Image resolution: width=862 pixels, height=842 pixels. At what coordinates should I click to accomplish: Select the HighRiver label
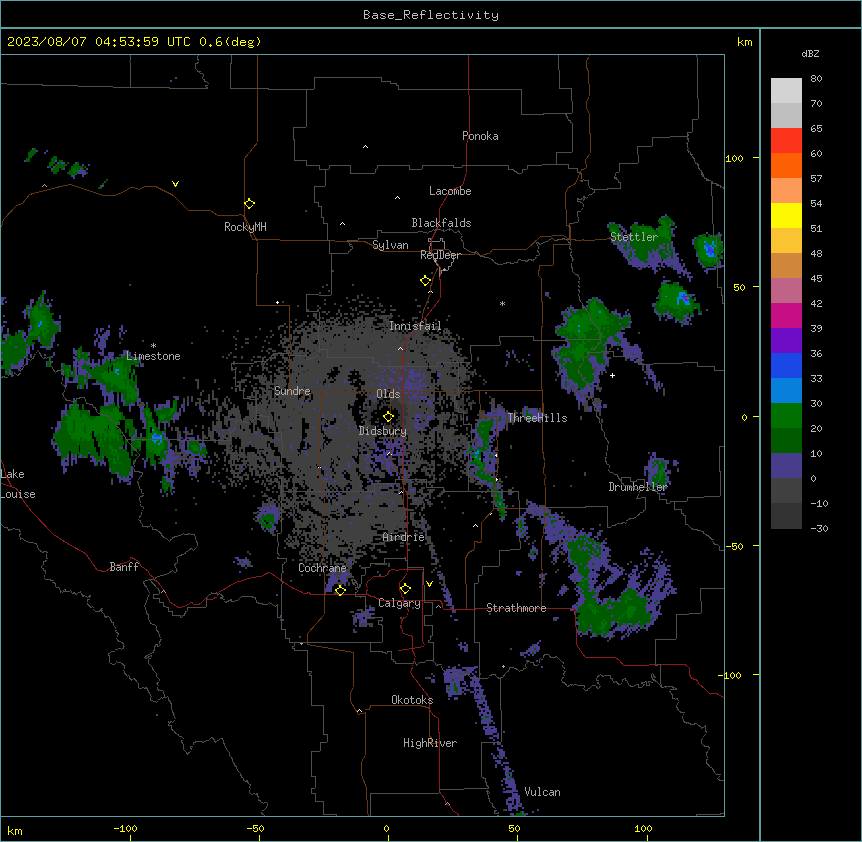429,743
